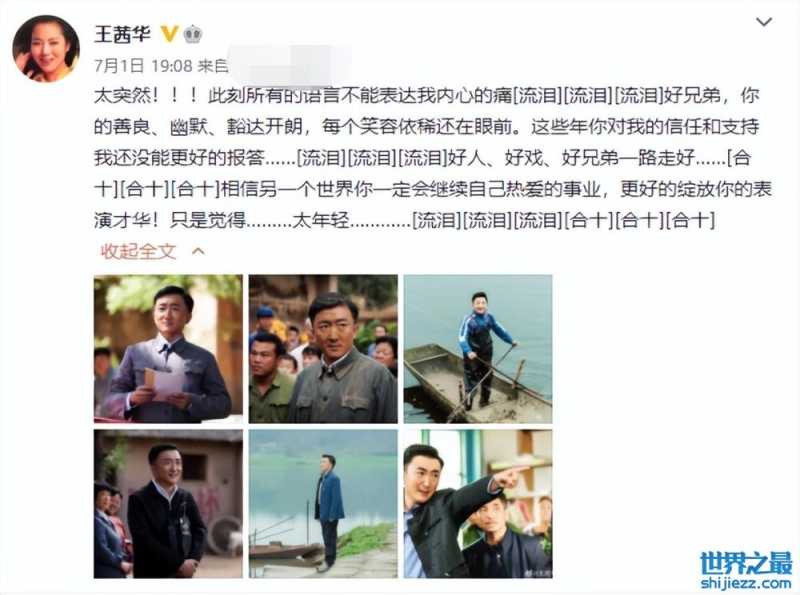Viewport: 800px width, 595px height.
Task: Open photo of man among village crowd
Action: click(323, 349)
